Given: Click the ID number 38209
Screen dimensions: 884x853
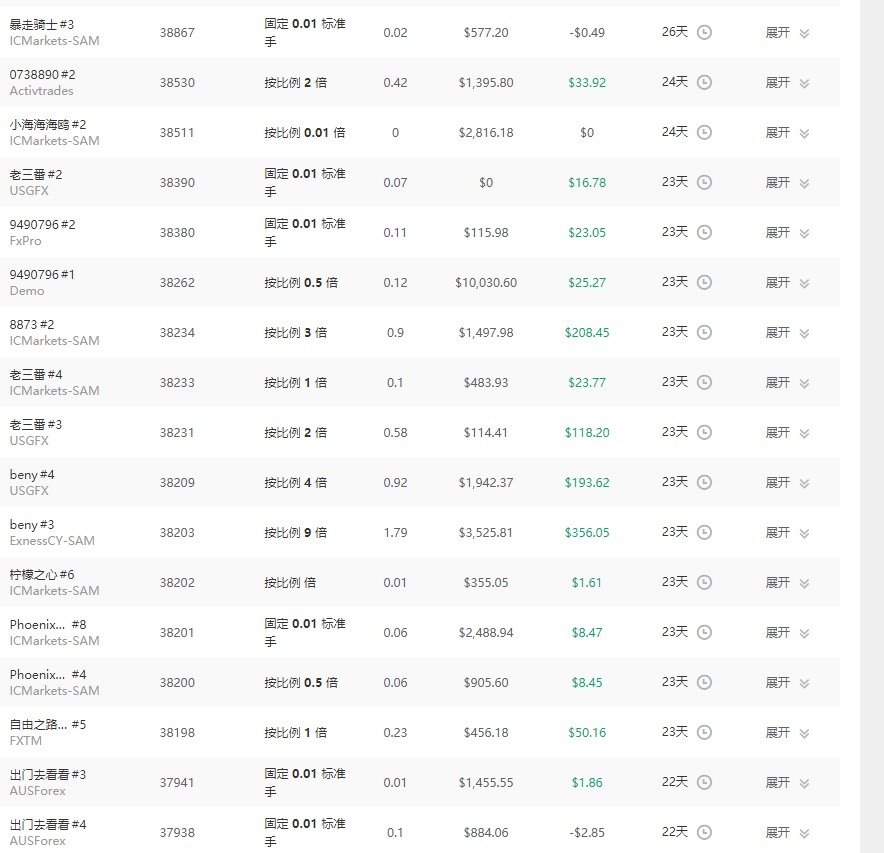Looking at the screenshot, I should click(177, 483).
